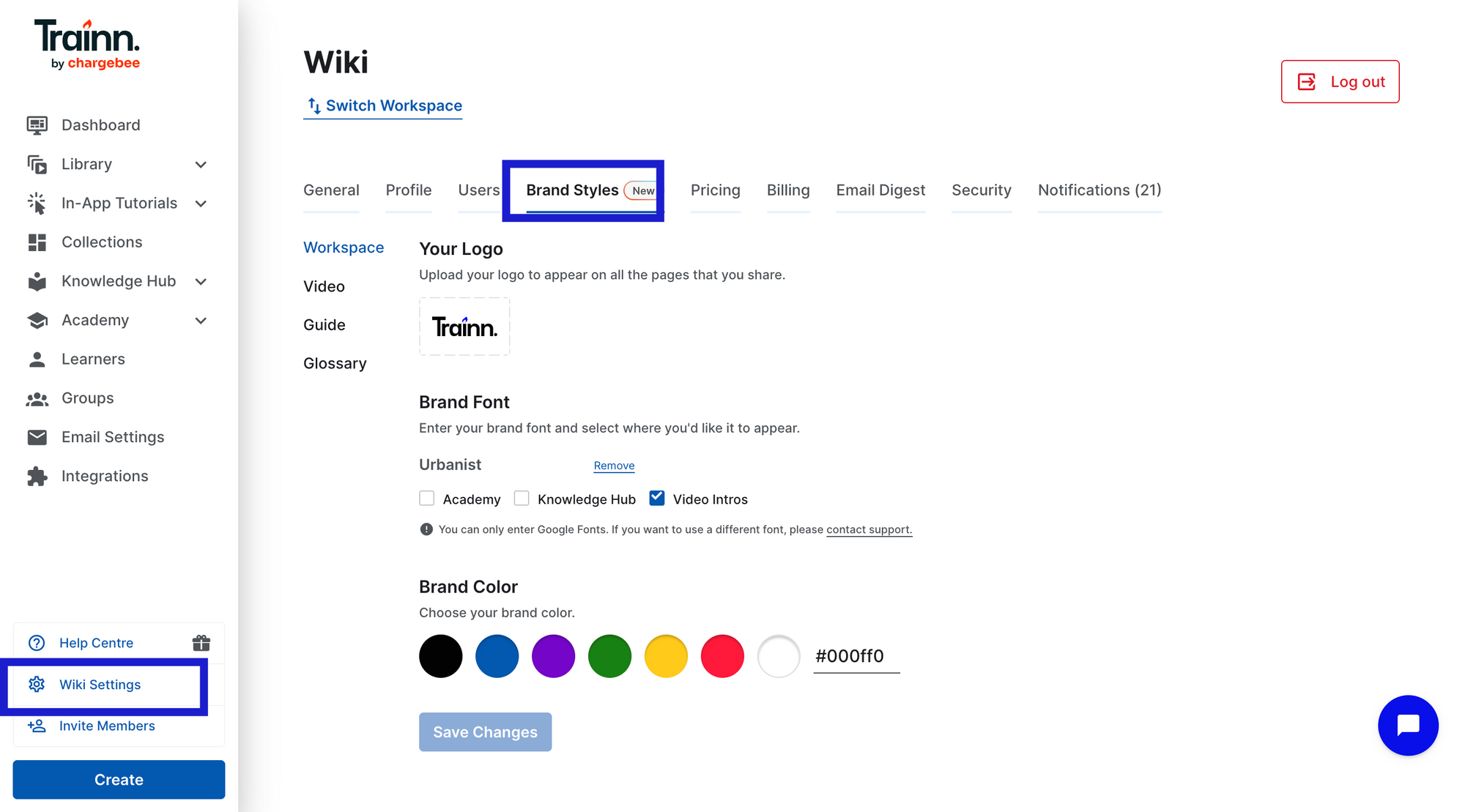Expand the In-App Tutorials chevron
The height and width of the screenshot is (812, 1465).
coord(201,204)
